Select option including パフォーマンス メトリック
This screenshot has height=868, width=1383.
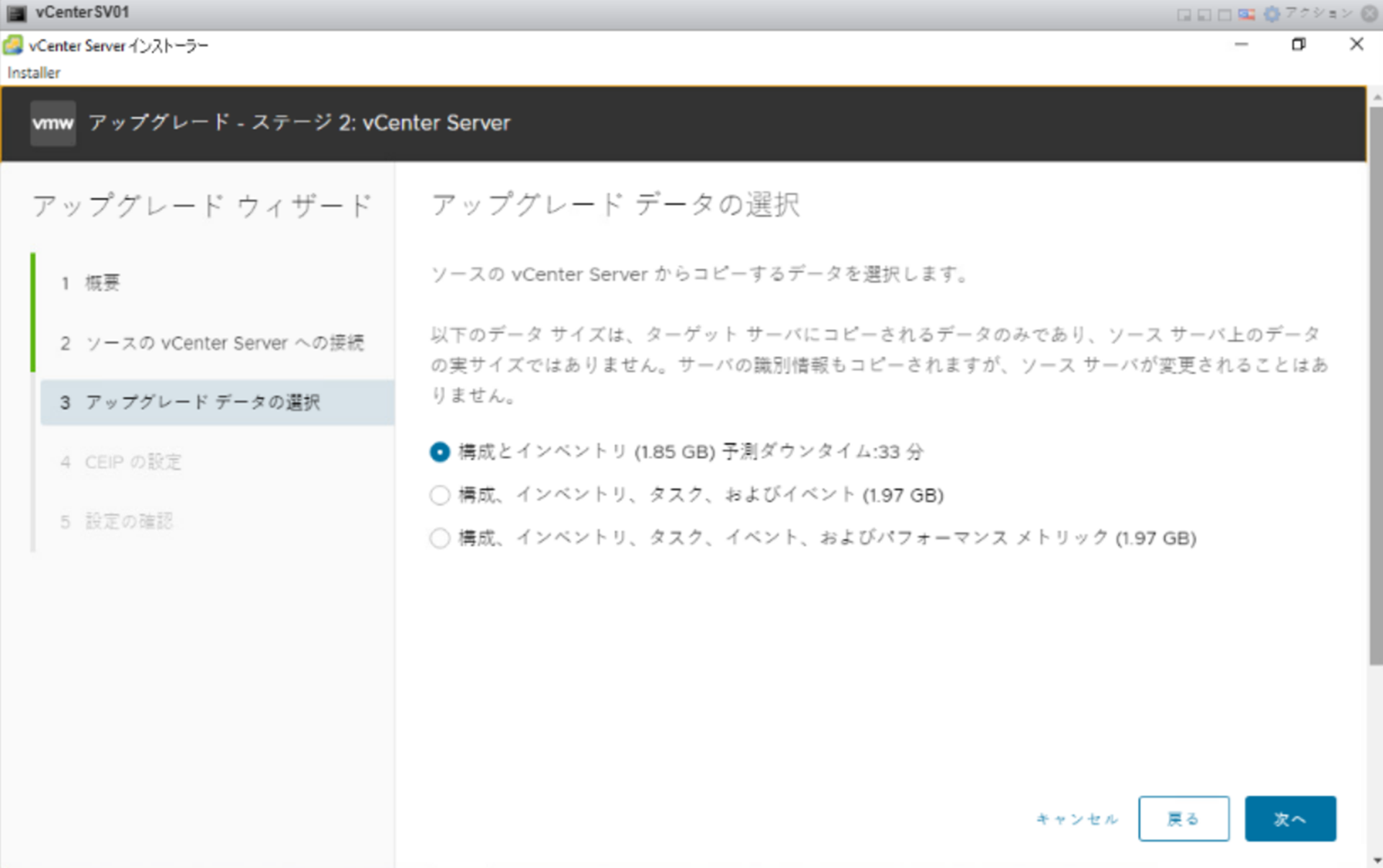tap(439, 538)
